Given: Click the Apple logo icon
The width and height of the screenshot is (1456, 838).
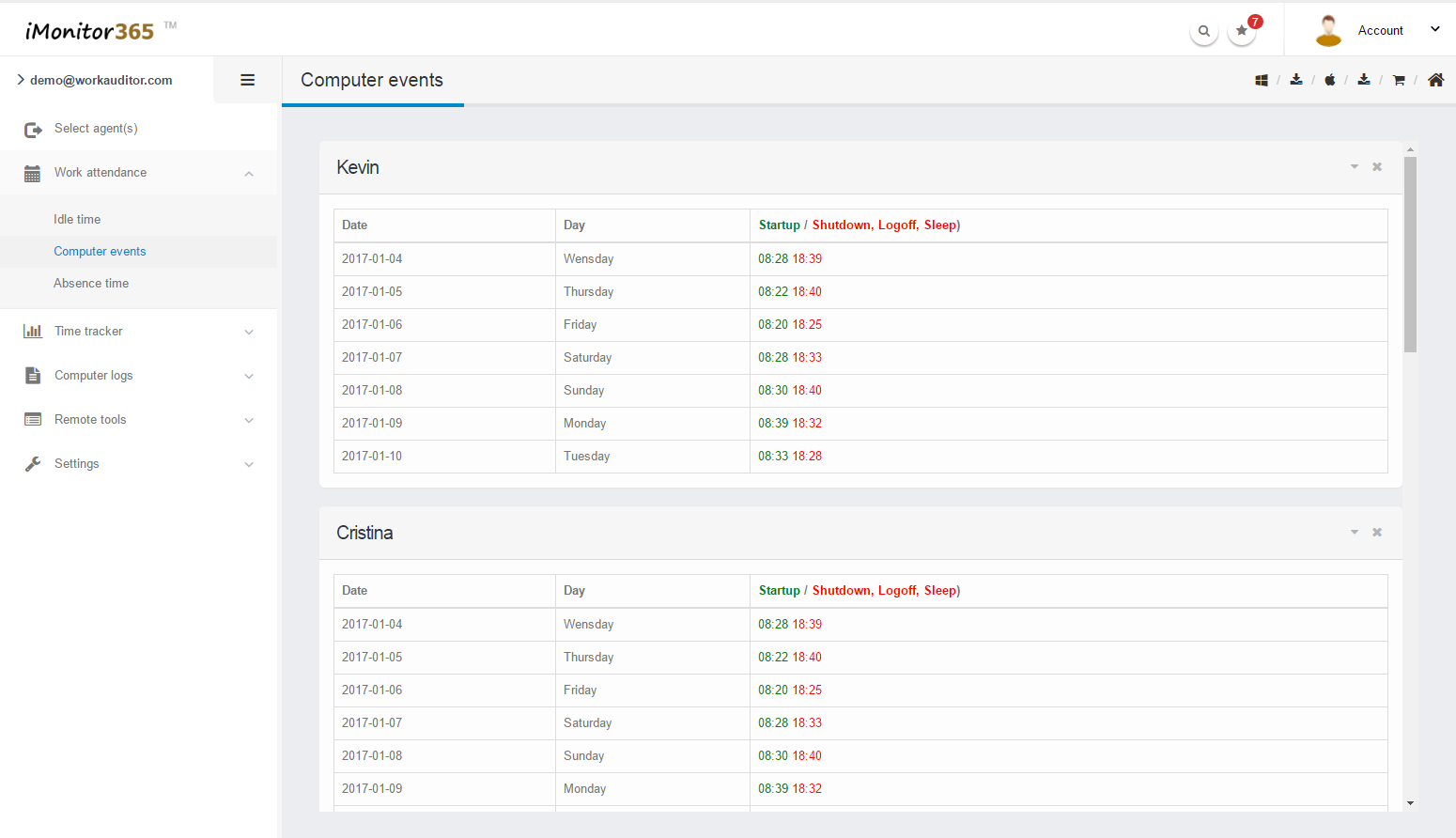Looking at the screenshot, I should (1330, 81).
